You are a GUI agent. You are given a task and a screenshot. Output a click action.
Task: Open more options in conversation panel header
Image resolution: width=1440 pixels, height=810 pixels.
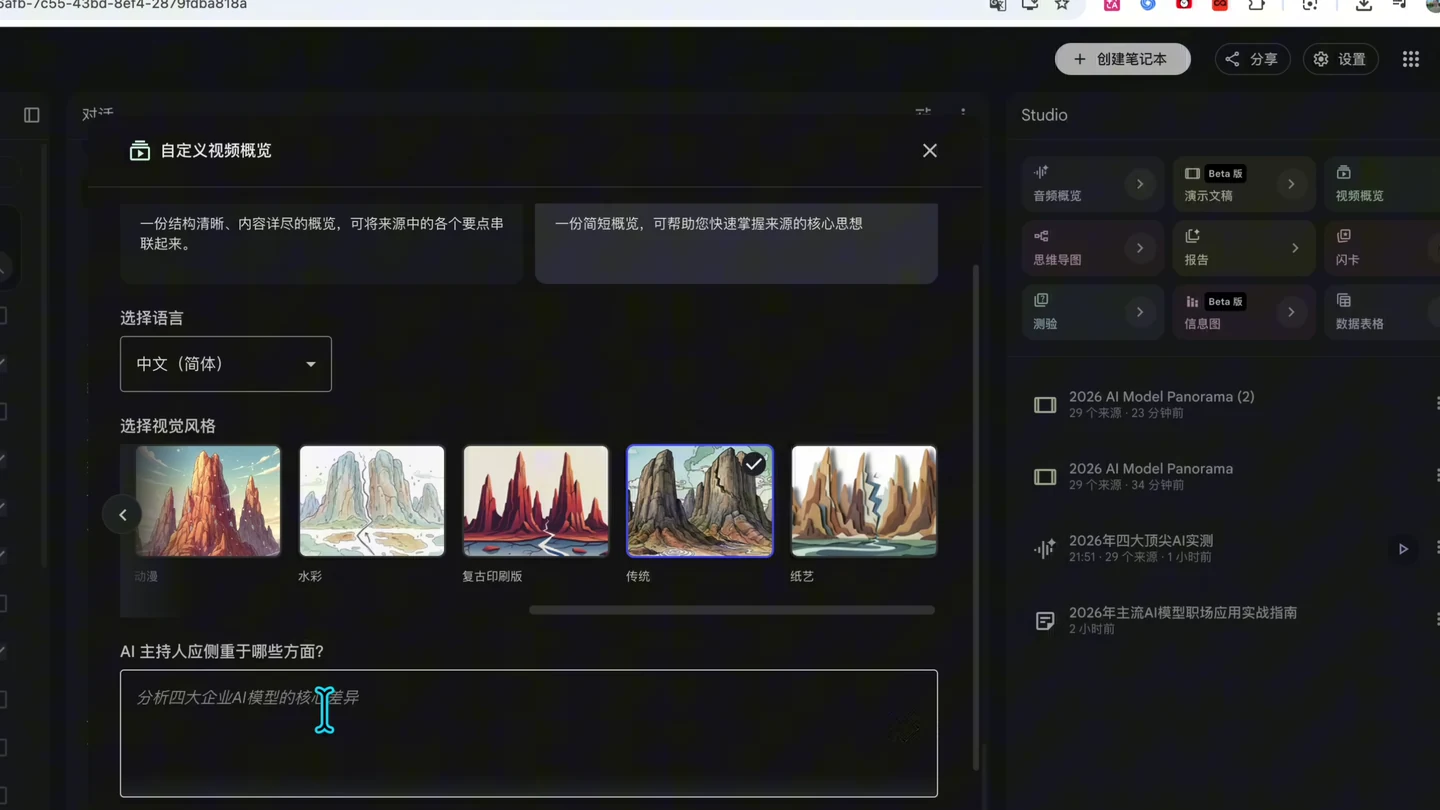click(x=963, y=113)
